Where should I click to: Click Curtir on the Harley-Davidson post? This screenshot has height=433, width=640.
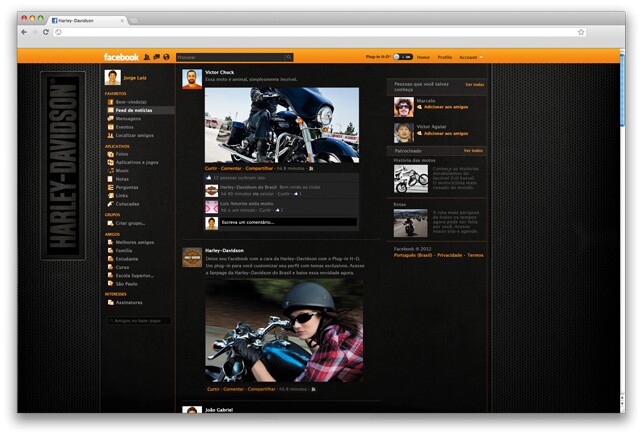(x=213, y=389)
